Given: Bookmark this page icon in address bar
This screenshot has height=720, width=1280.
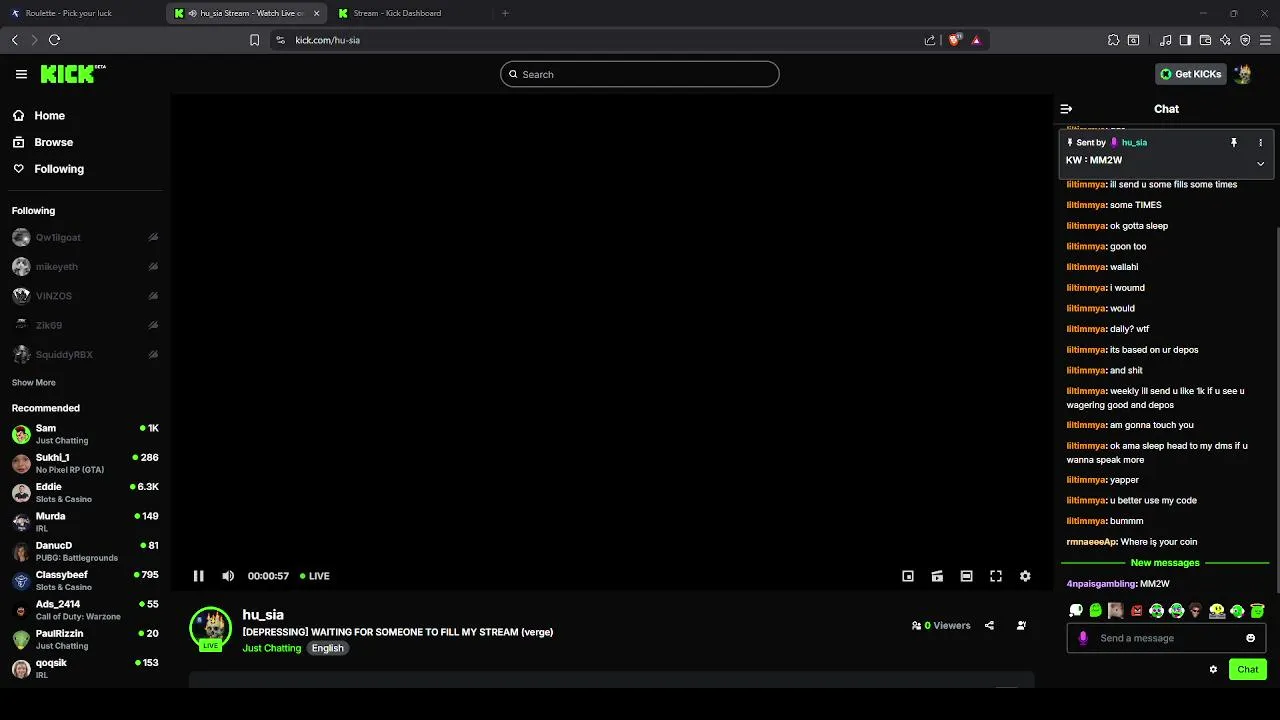Looking at the screenshot, I should (x=254, y=40).
